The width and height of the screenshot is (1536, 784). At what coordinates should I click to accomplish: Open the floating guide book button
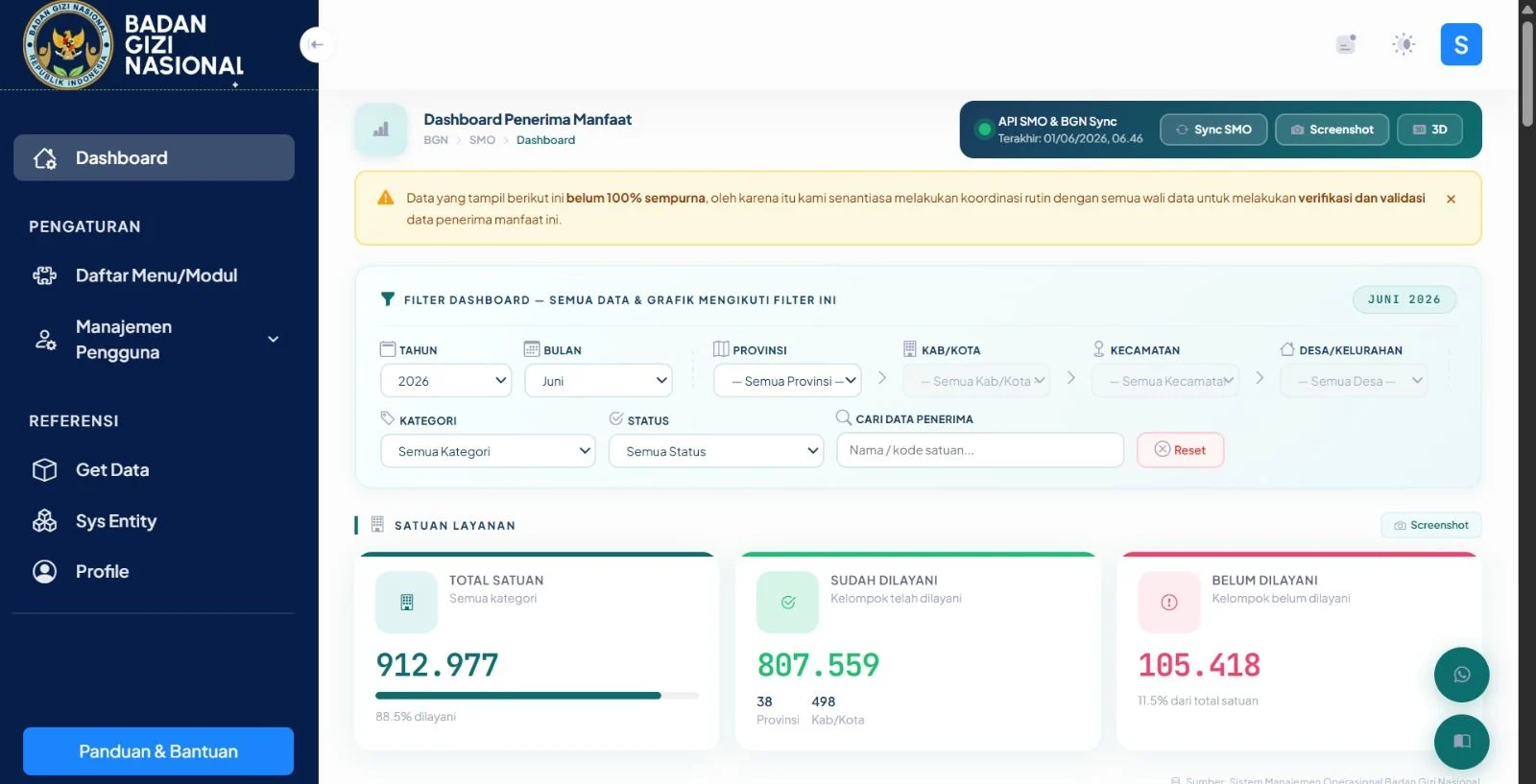tap(1461, 741)
